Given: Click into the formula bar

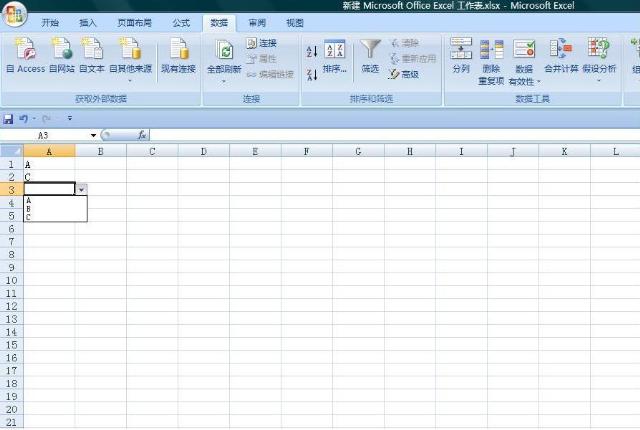Looking at the screenshot, I should click(394, 135).
